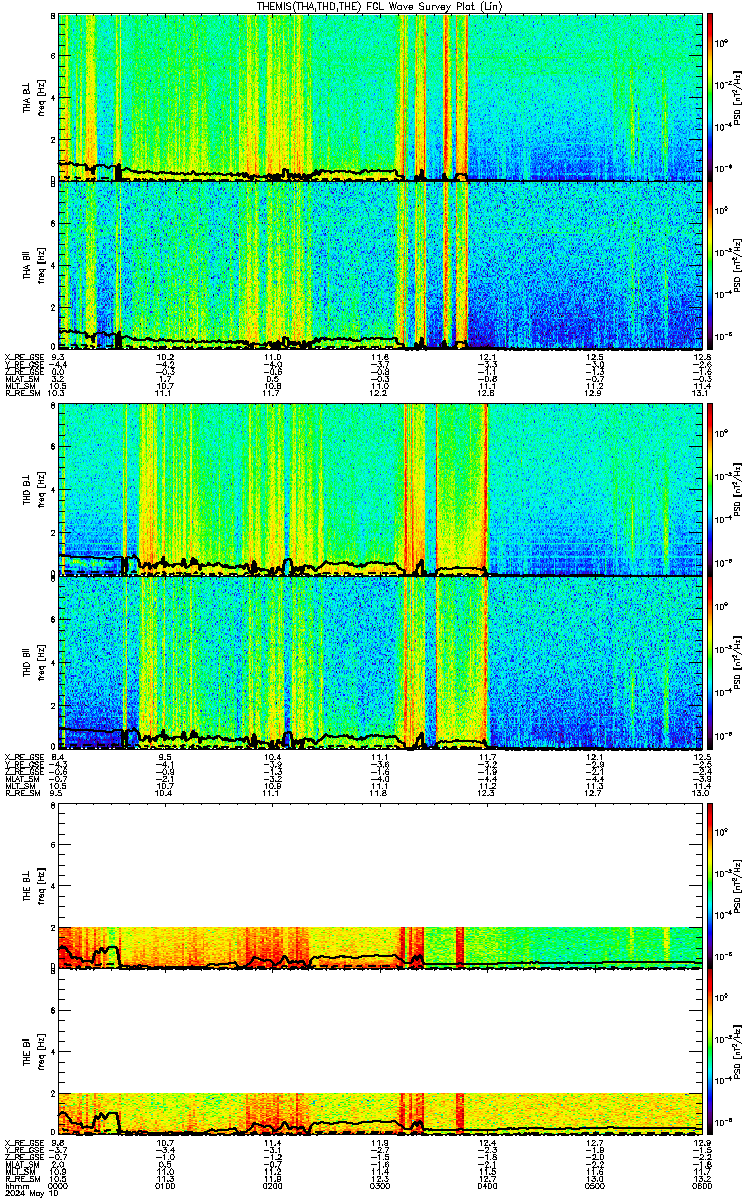Click the THA B-perpendicular spectrogram panel
This screenshot has height=1200, width=750.
381,97
